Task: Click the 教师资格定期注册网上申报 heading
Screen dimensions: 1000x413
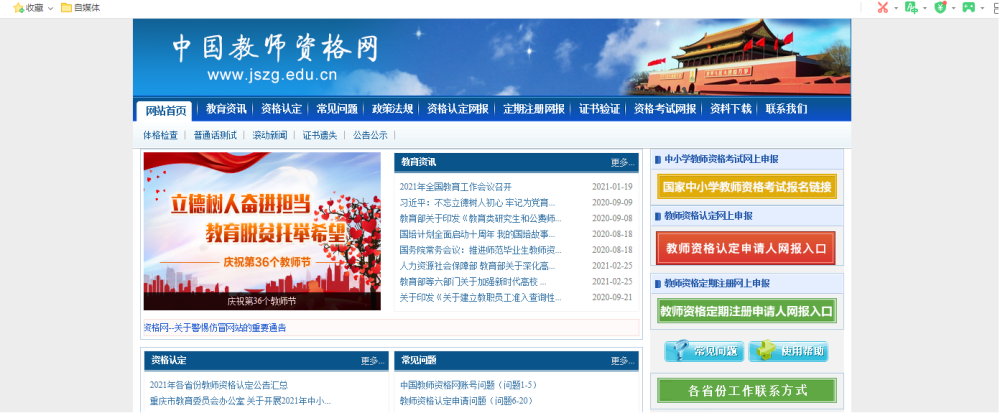Action: point(716,283)
